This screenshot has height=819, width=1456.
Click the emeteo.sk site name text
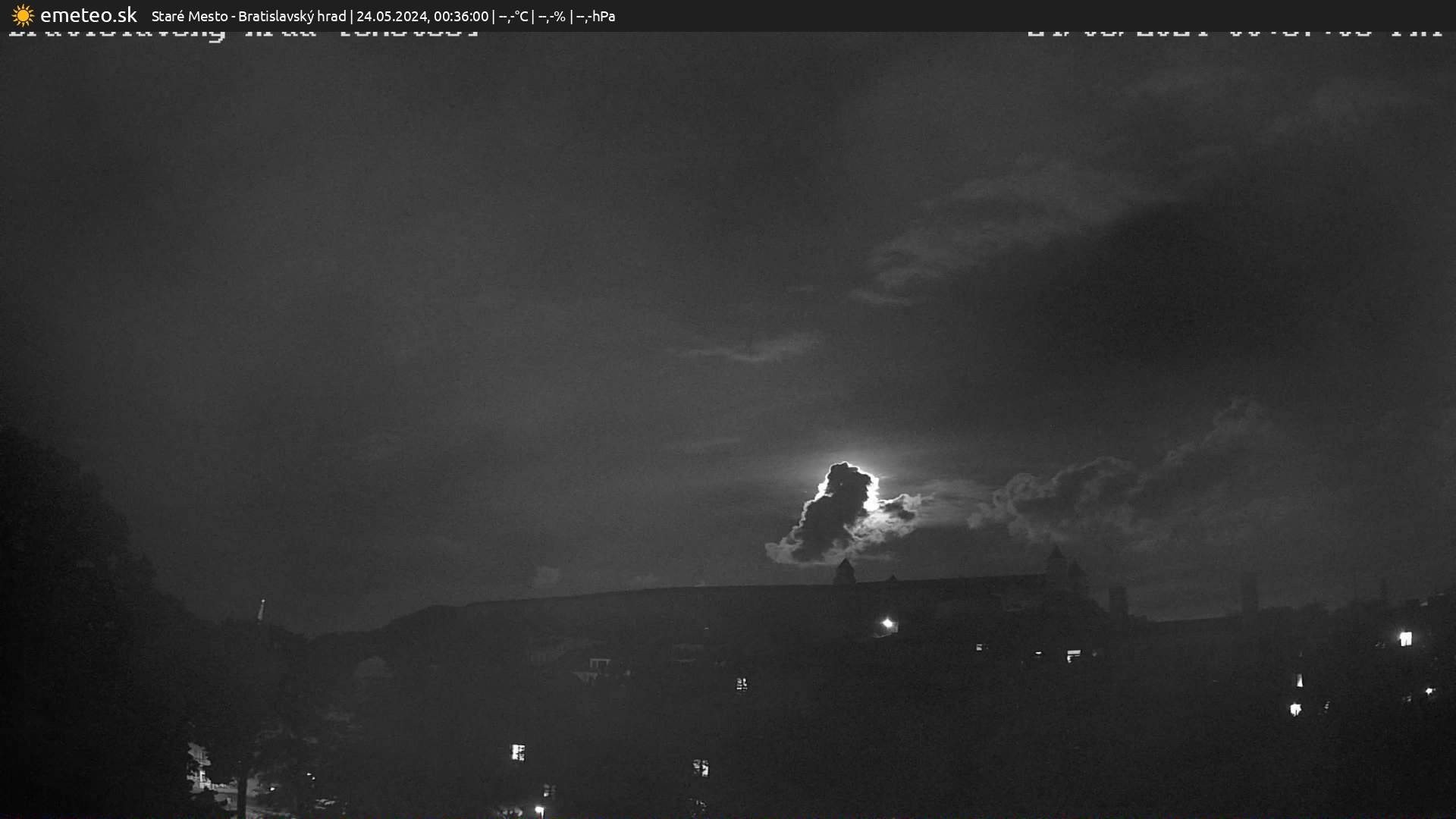pyautogui.click(x=88, y=15)
